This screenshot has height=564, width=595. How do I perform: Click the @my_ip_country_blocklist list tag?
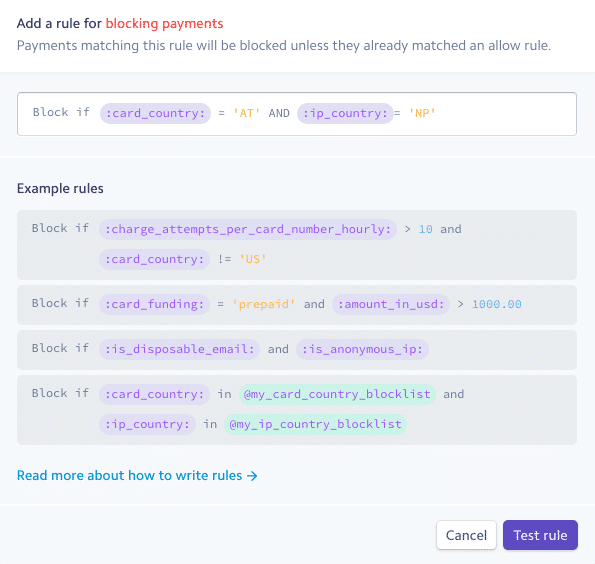[315, 424]
